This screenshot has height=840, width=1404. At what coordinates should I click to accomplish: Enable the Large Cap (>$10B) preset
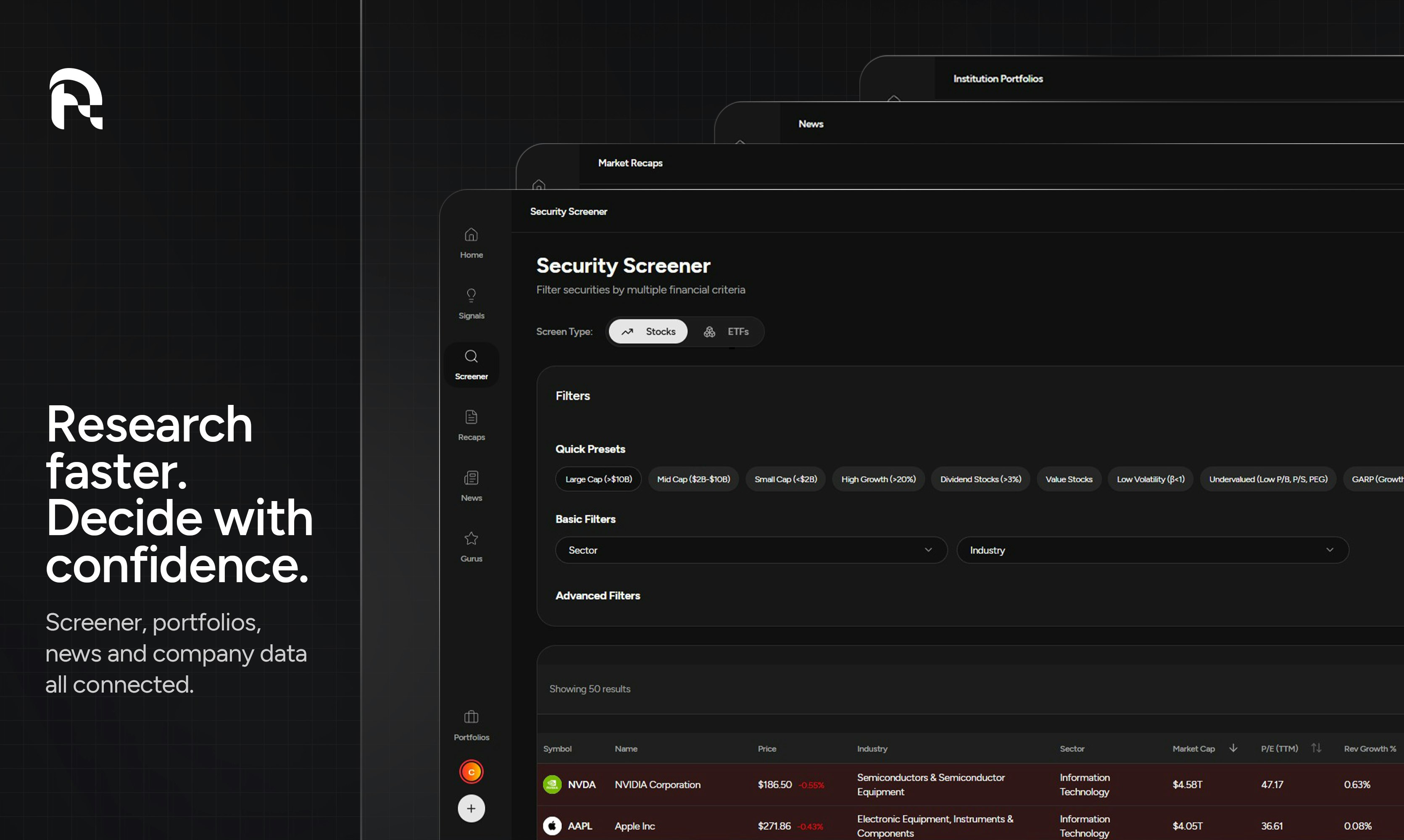[598, 479]
